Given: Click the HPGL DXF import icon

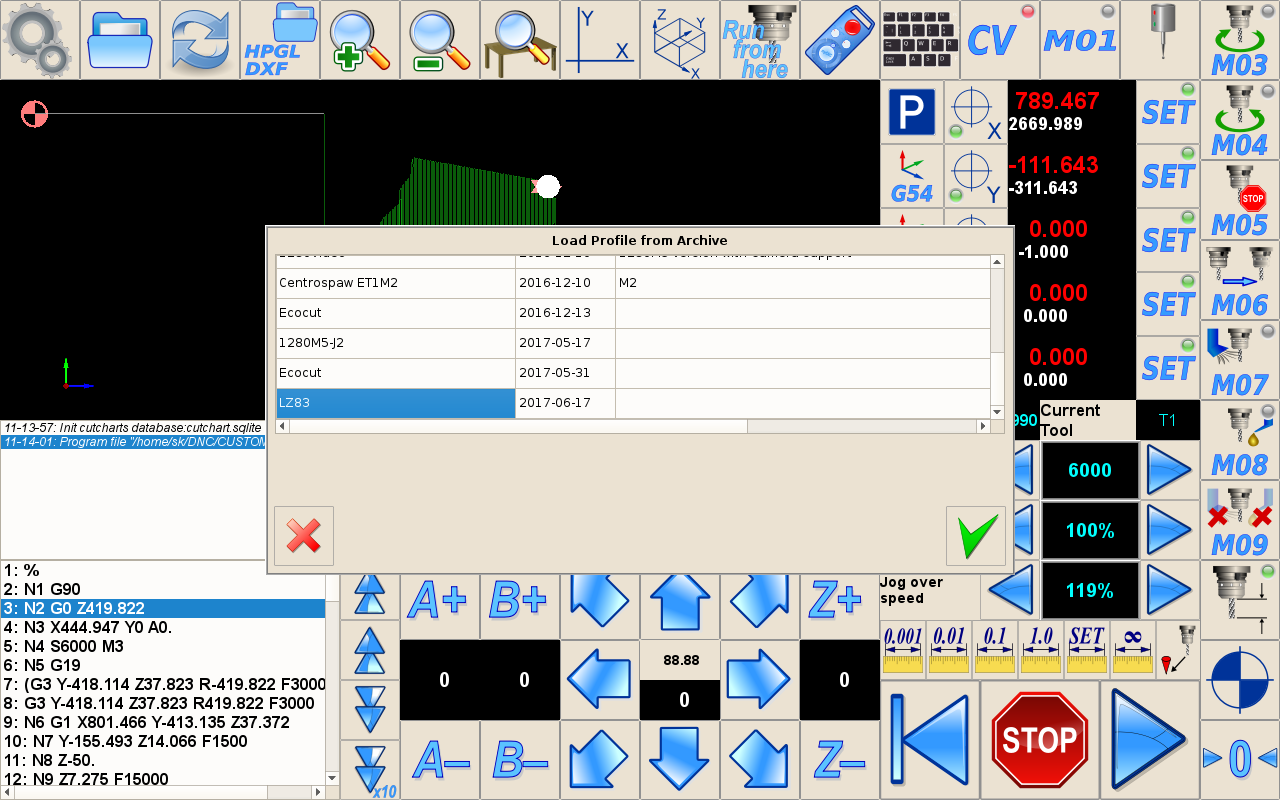Looking at the screenshot, I should [280, 40].
